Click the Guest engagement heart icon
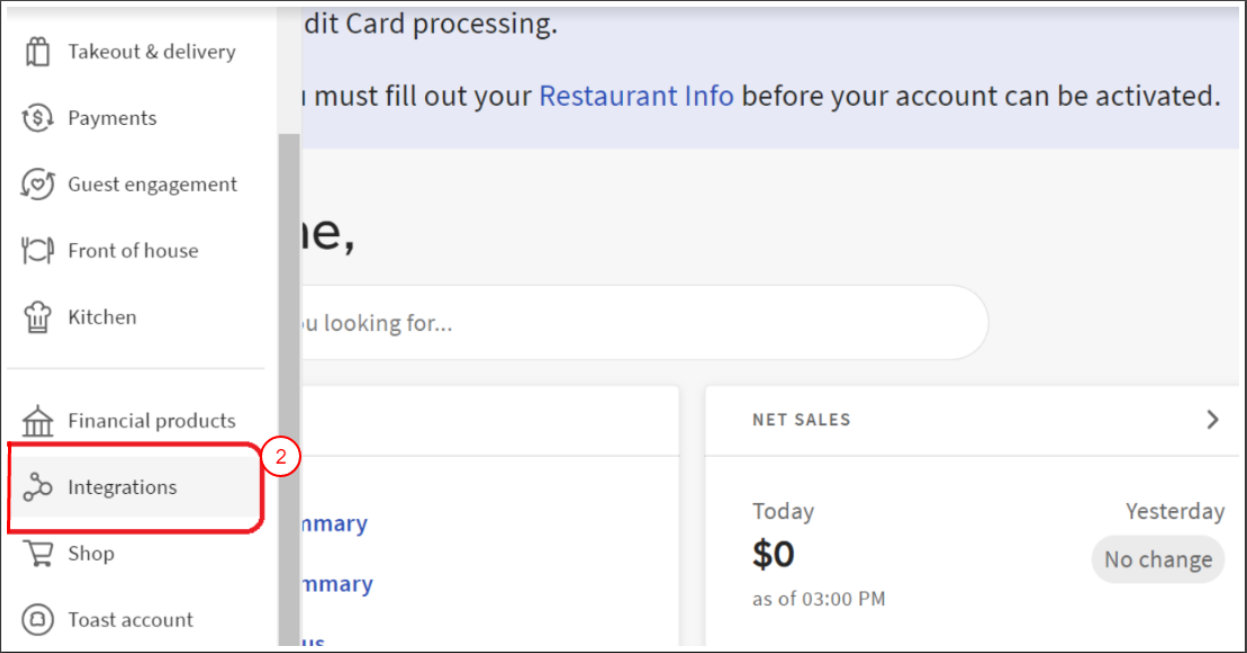Image resolution: width=1247 pixels, height=653 pixels. (x=37, y=185)
